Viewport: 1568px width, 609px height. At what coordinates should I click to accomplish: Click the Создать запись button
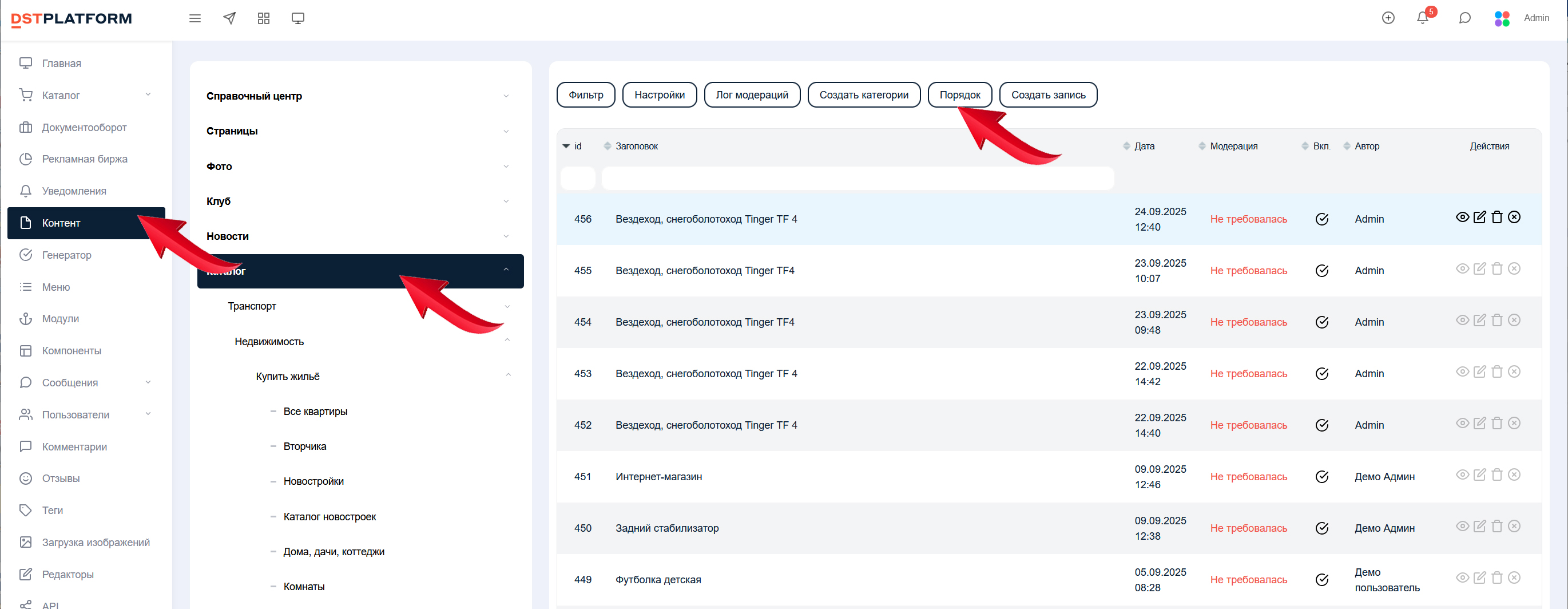[x=1047, y=95]
